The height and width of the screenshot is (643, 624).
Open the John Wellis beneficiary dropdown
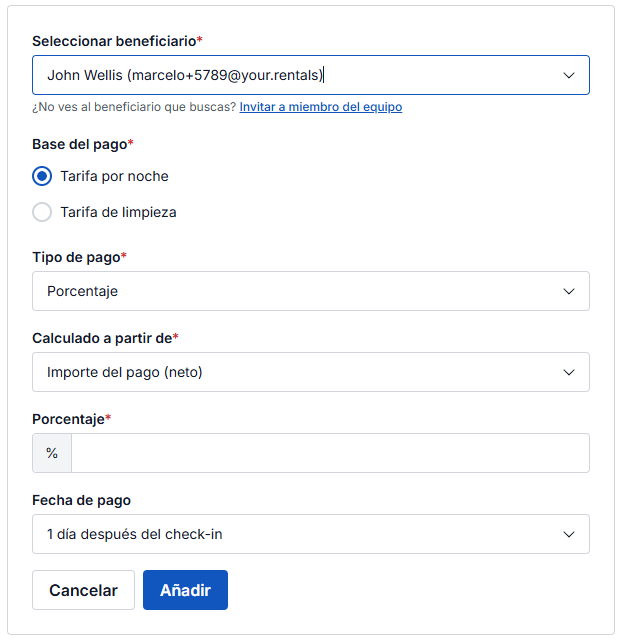tap(300, 75)
